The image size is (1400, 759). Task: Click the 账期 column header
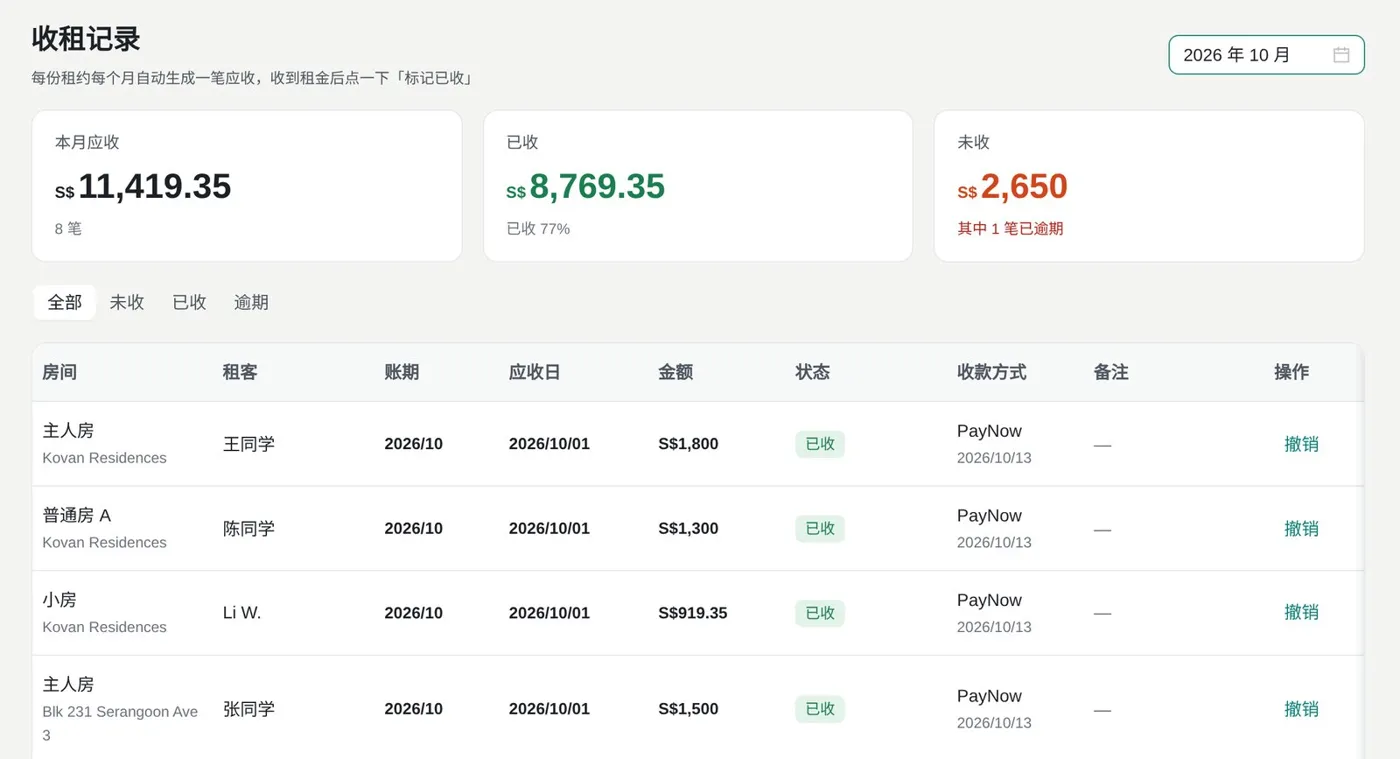pos(402,372)
